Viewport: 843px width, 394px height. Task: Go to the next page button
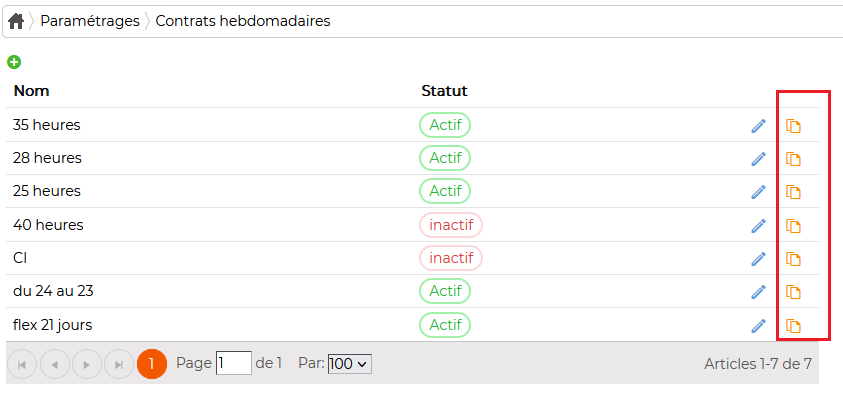[87, 364]
